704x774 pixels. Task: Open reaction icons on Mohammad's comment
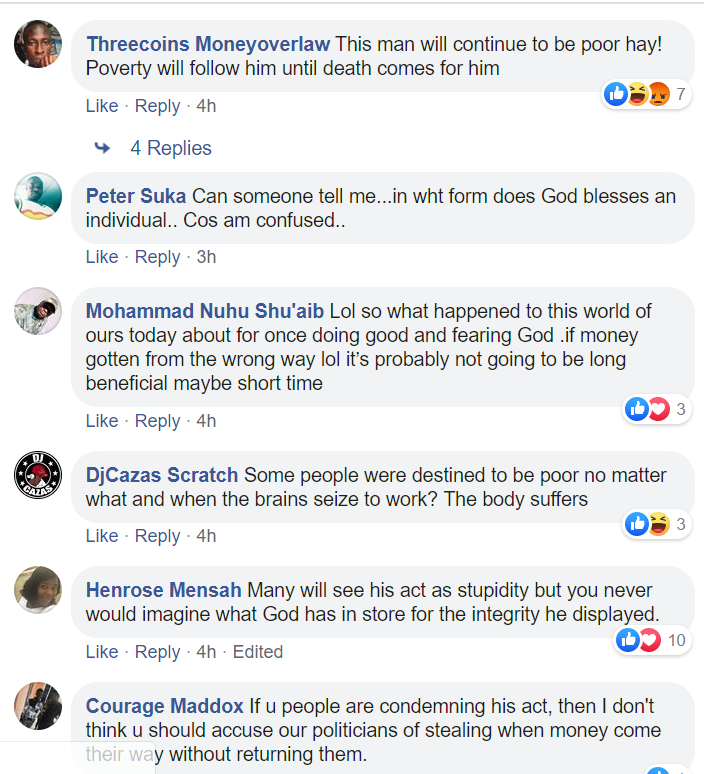(647, 408)
